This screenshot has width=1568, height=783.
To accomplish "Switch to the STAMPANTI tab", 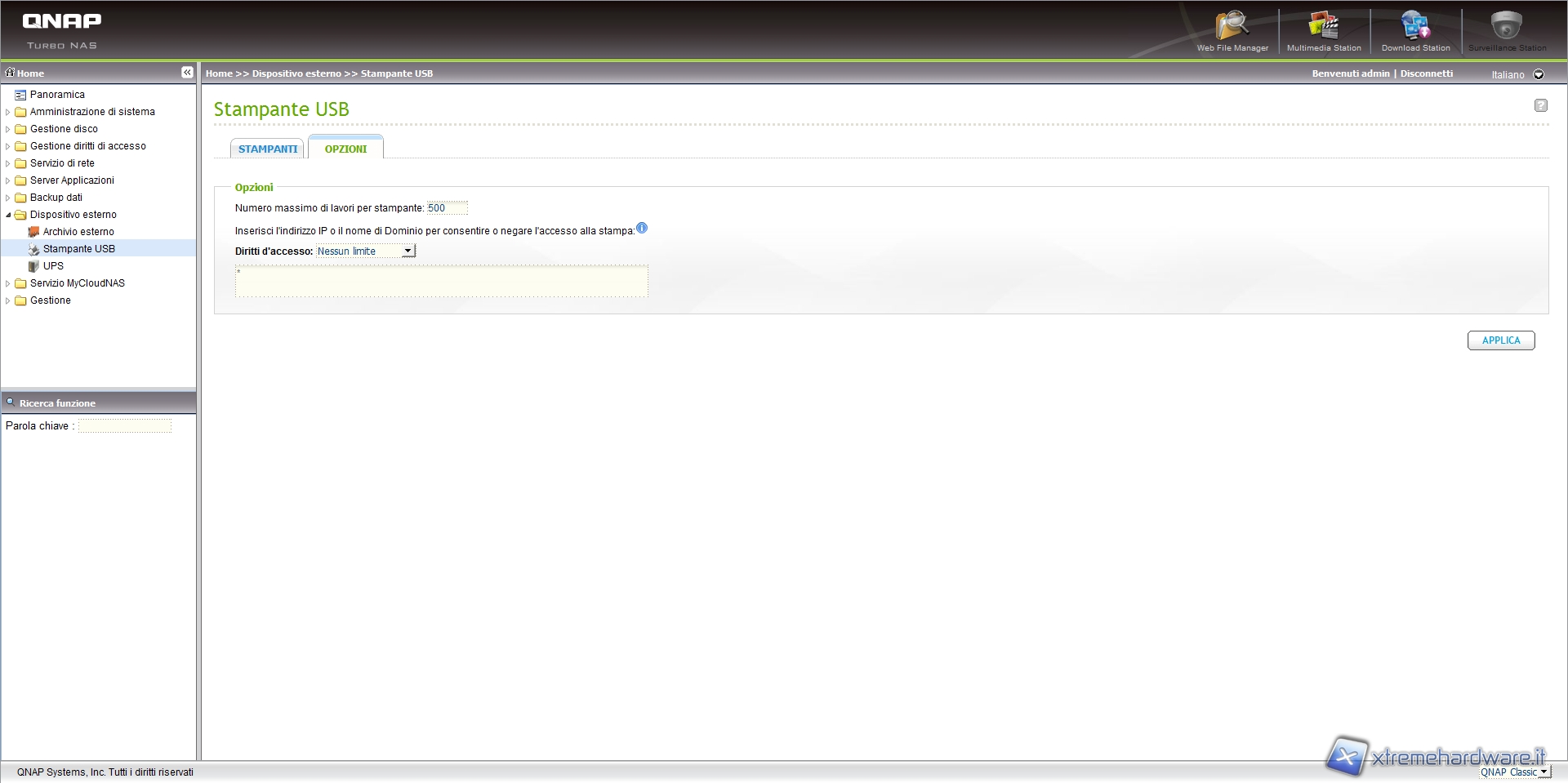I will coord(268,149).
